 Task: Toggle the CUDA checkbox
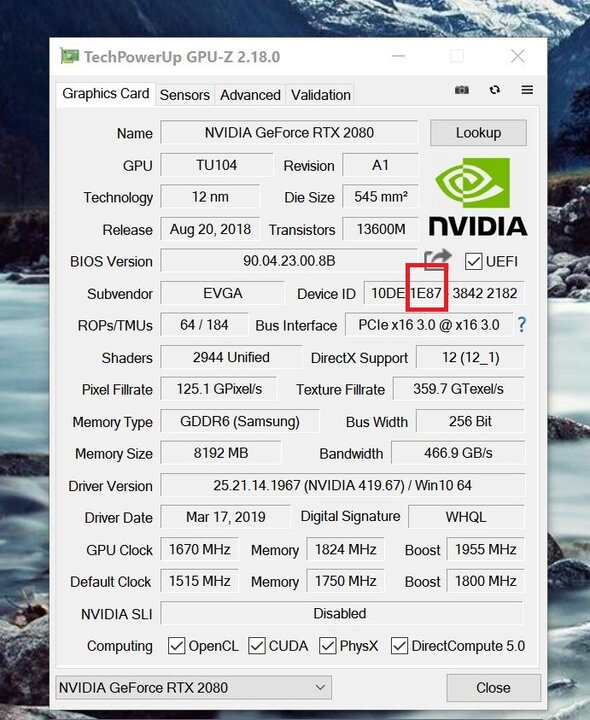257,646
